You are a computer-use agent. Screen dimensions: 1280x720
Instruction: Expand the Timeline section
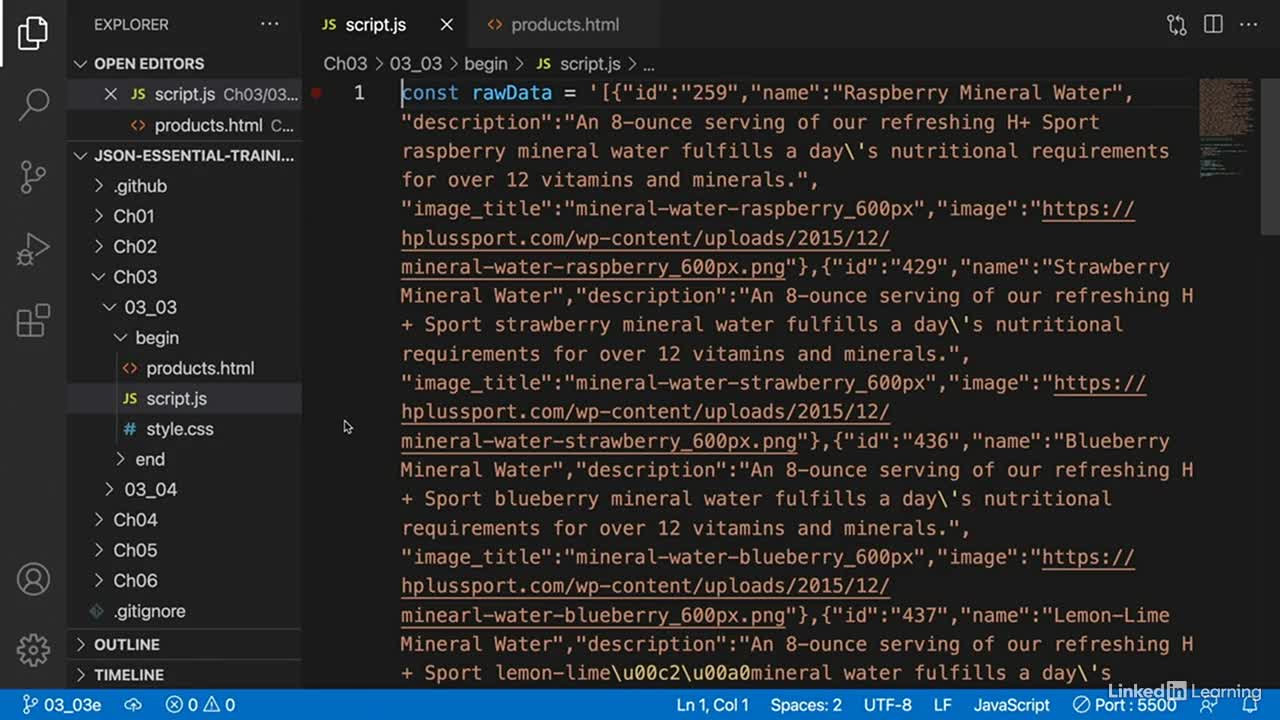click(184, 675)
